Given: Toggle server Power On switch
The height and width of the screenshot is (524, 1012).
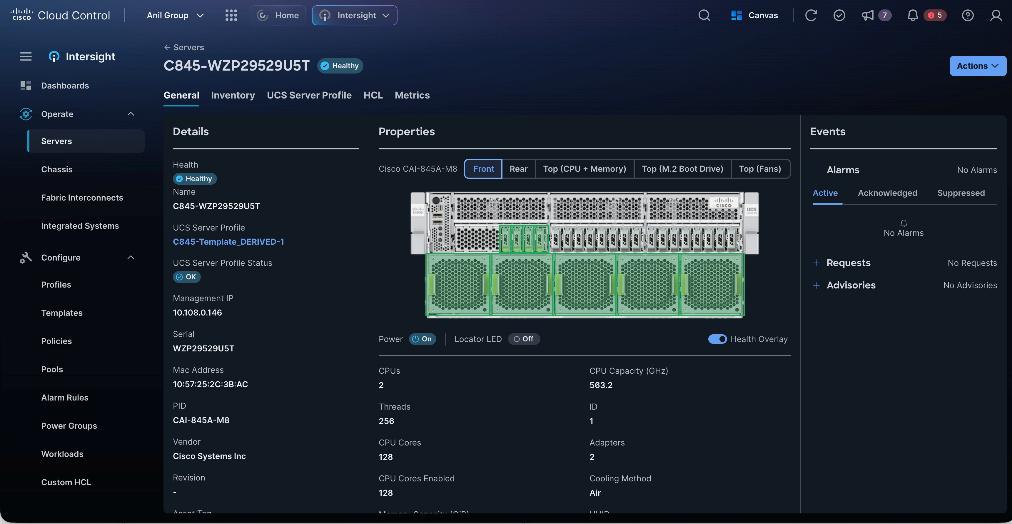Looking at the screenshot, I should (423, 339).
